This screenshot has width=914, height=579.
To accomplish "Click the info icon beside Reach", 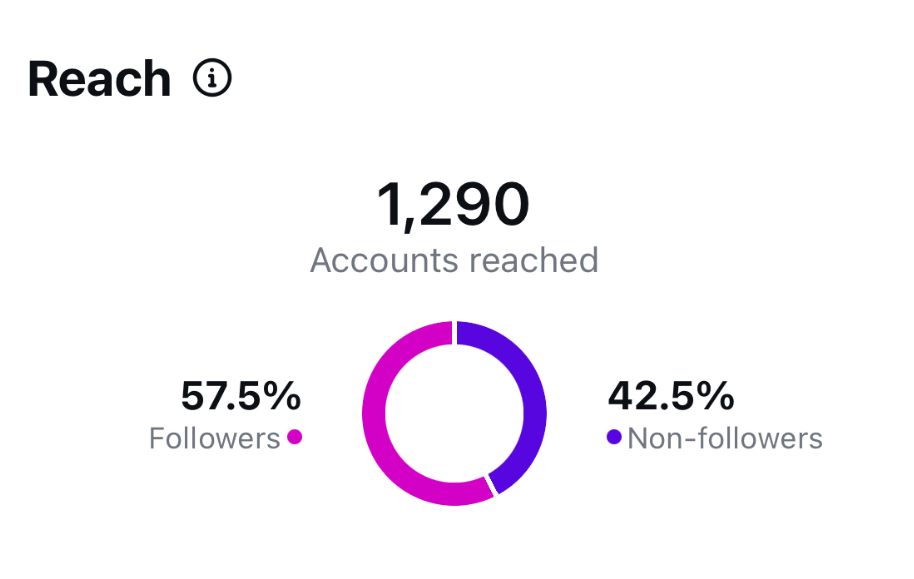I will (212, 78).
